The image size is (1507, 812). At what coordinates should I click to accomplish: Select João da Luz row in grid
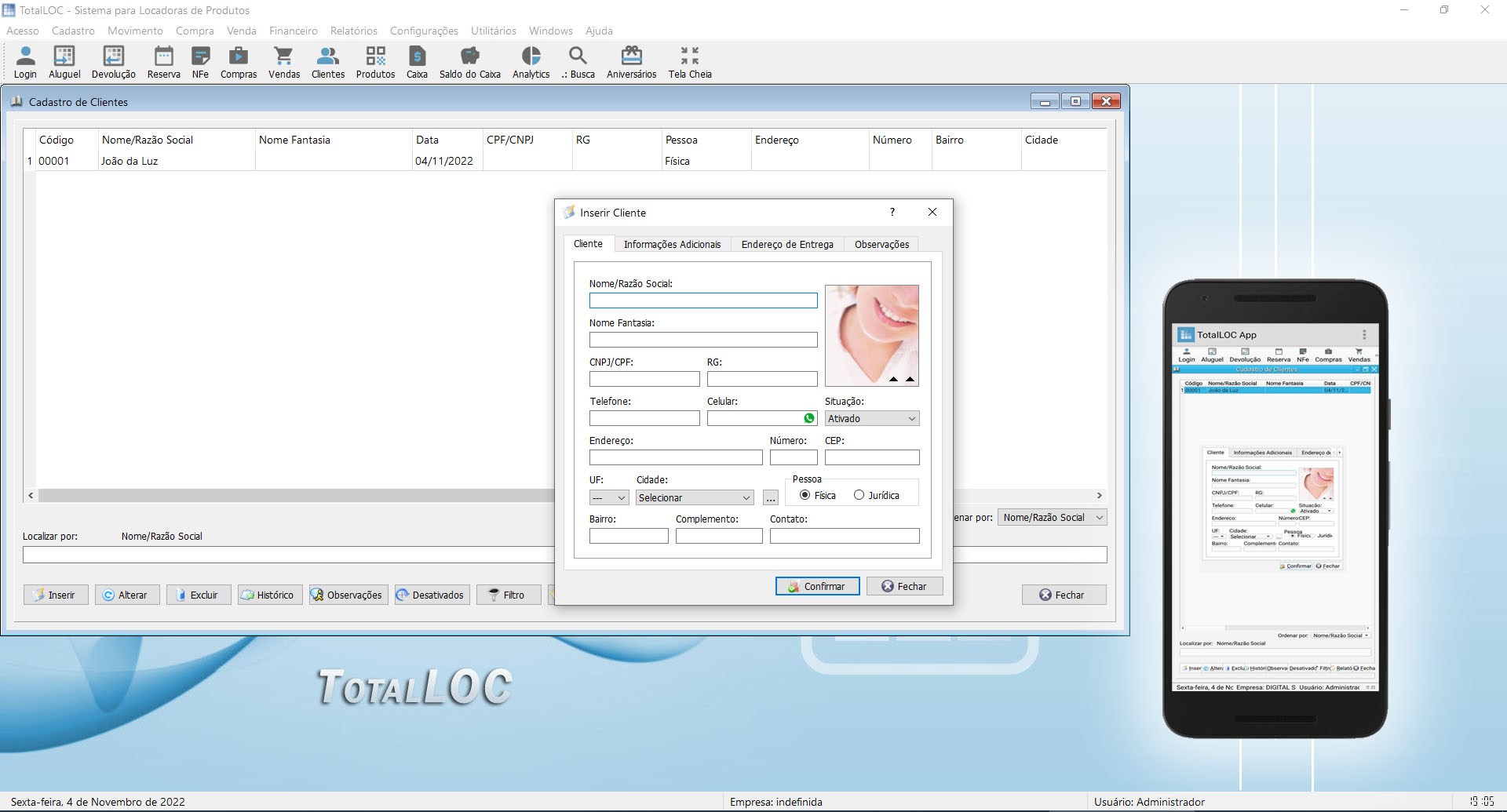point(565,161)
